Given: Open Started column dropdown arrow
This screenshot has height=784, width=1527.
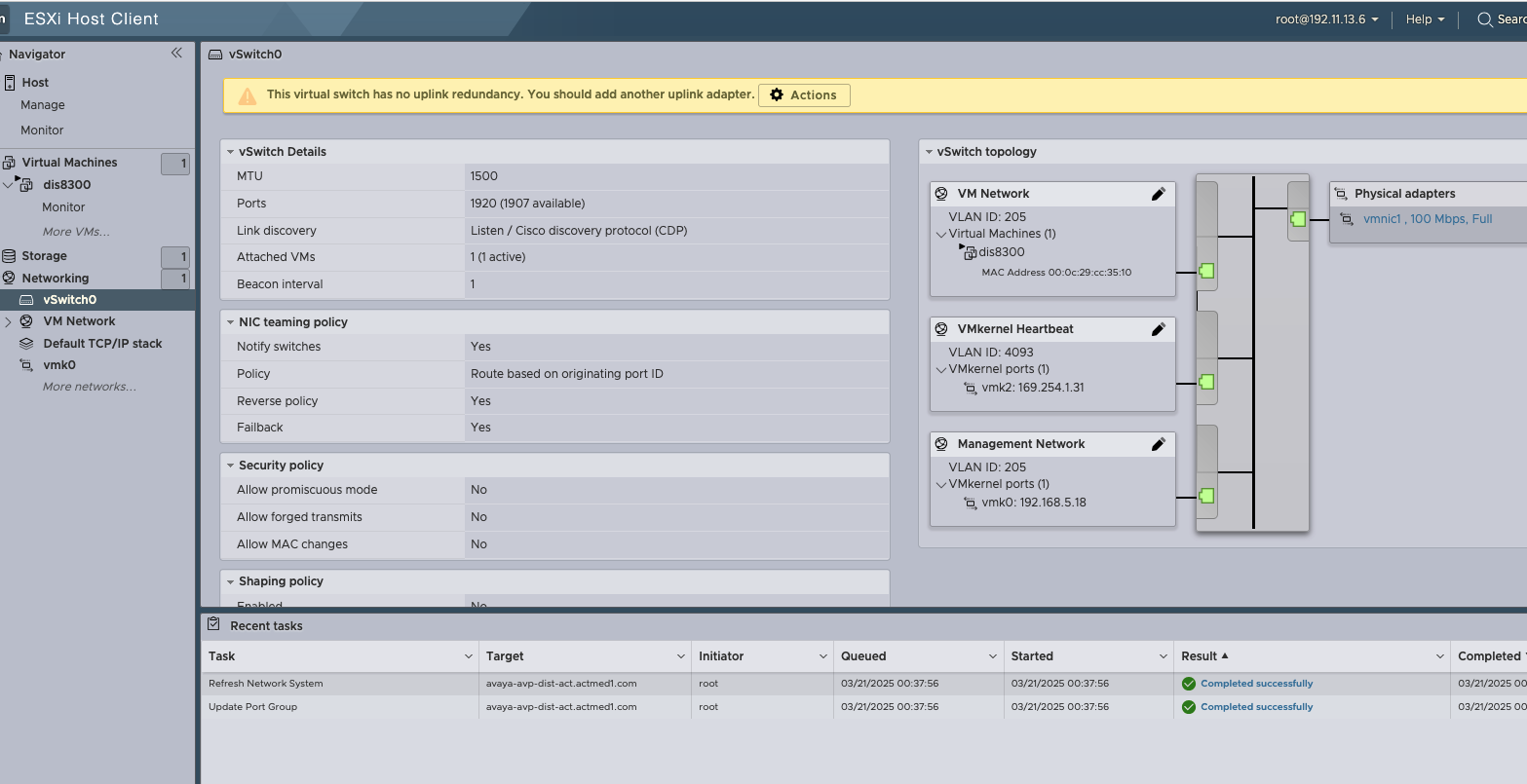Looking at the screenshot, I should (x=1163, y=656).
